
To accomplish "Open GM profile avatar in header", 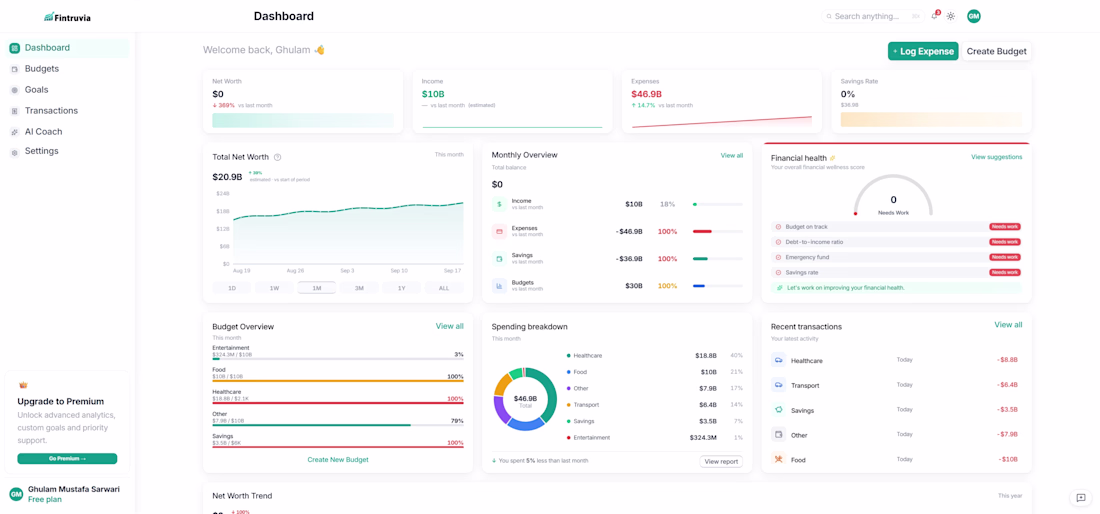I will pyautogui.click(x=974, y=16).
